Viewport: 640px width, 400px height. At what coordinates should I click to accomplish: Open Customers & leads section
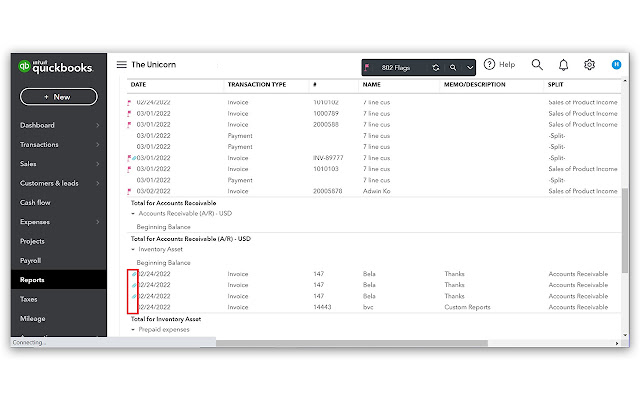tap(49, 183)
